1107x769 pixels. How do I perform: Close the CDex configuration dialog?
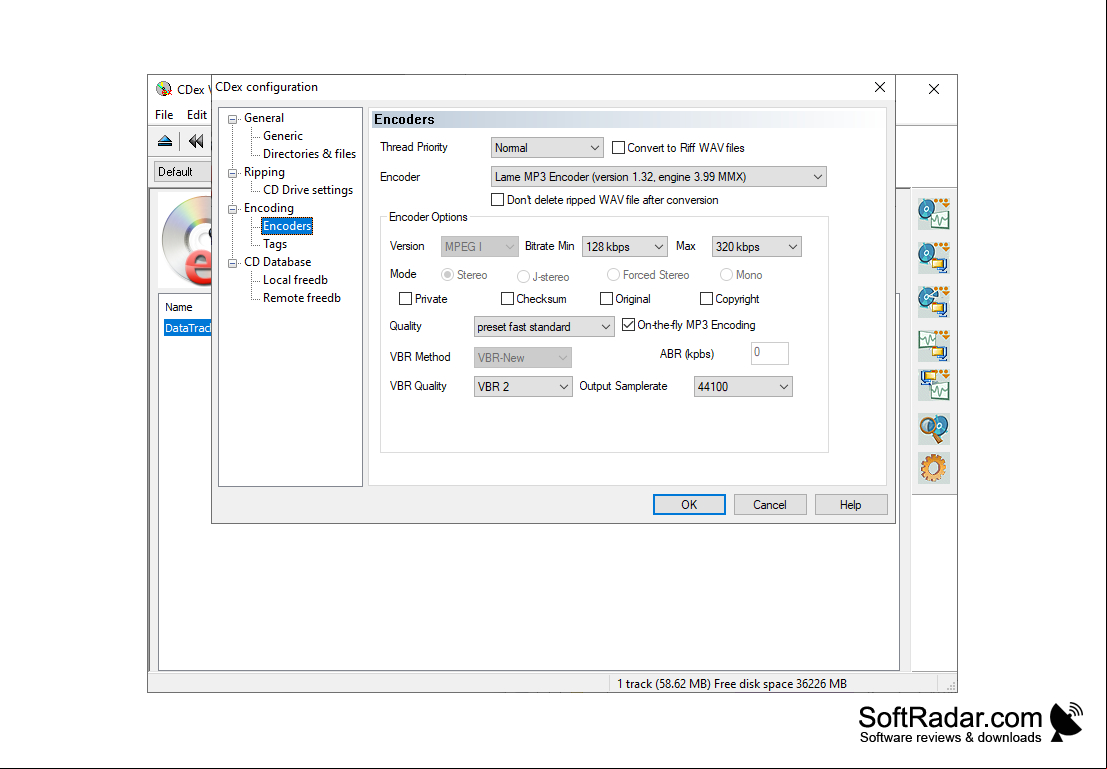tap(880, 87)
